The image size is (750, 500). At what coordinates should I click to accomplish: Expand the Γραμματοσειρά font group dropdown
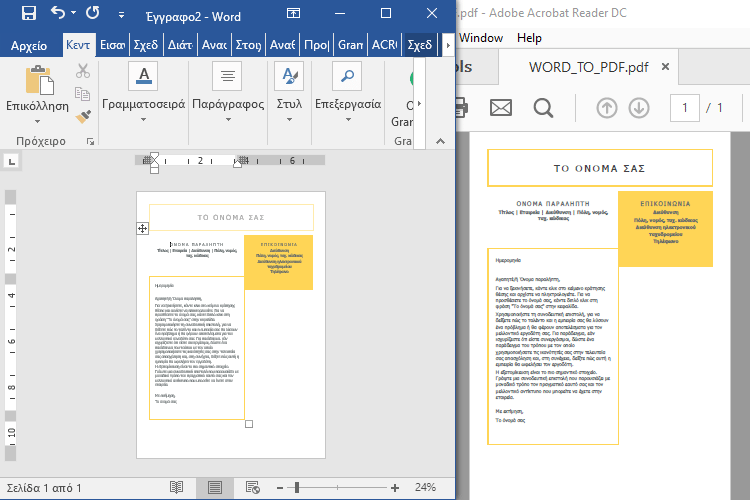(144, 119)
